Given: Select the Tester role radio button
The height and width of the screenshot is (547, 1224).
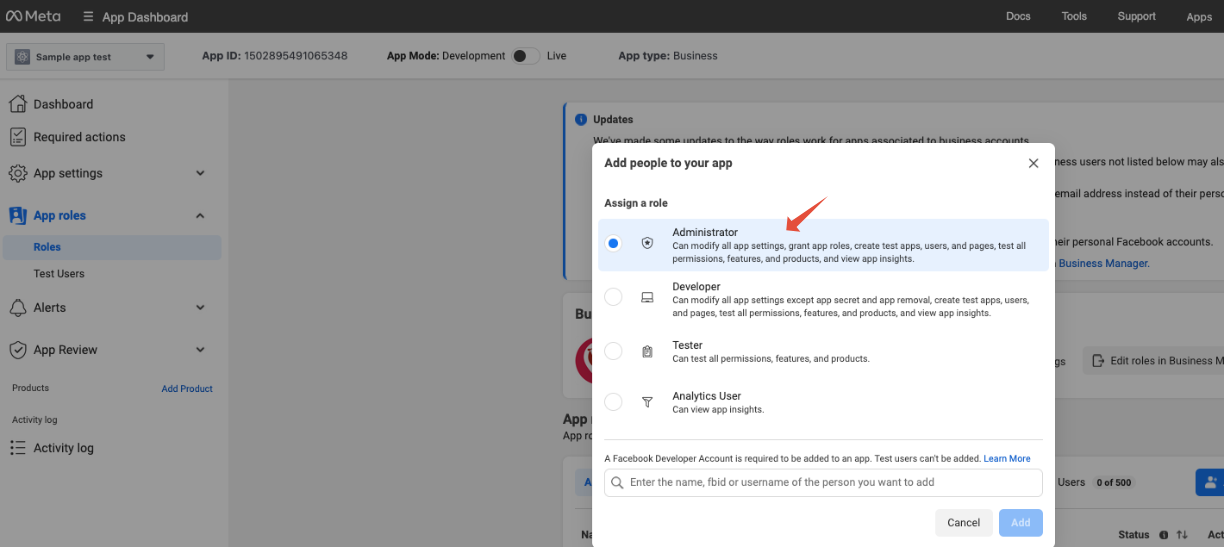Looking at the screenshot, I should (613, 351).
